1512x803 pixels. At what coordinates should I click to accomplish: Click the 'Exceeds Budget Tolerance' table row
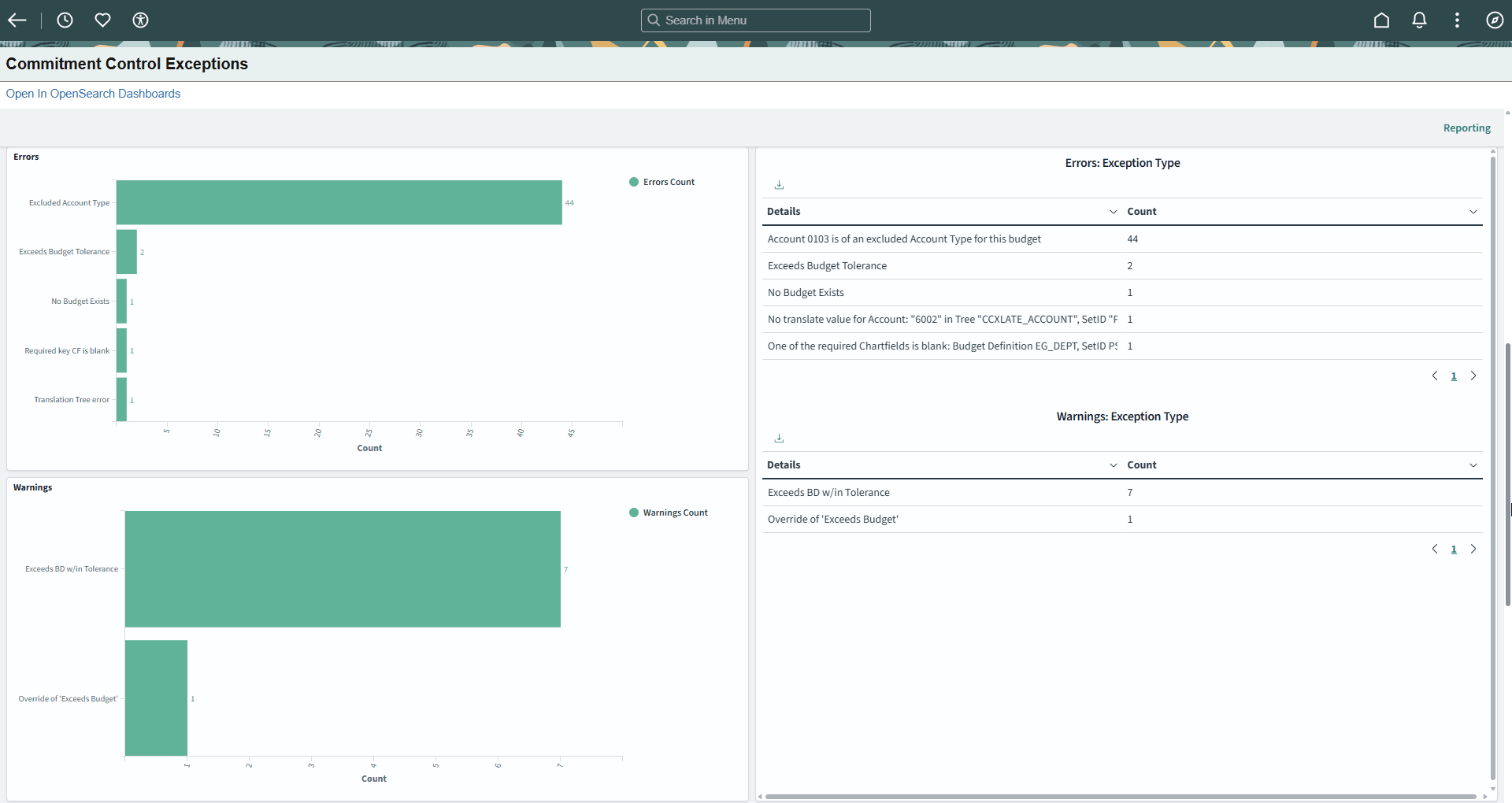click(x=1122, y=266)
